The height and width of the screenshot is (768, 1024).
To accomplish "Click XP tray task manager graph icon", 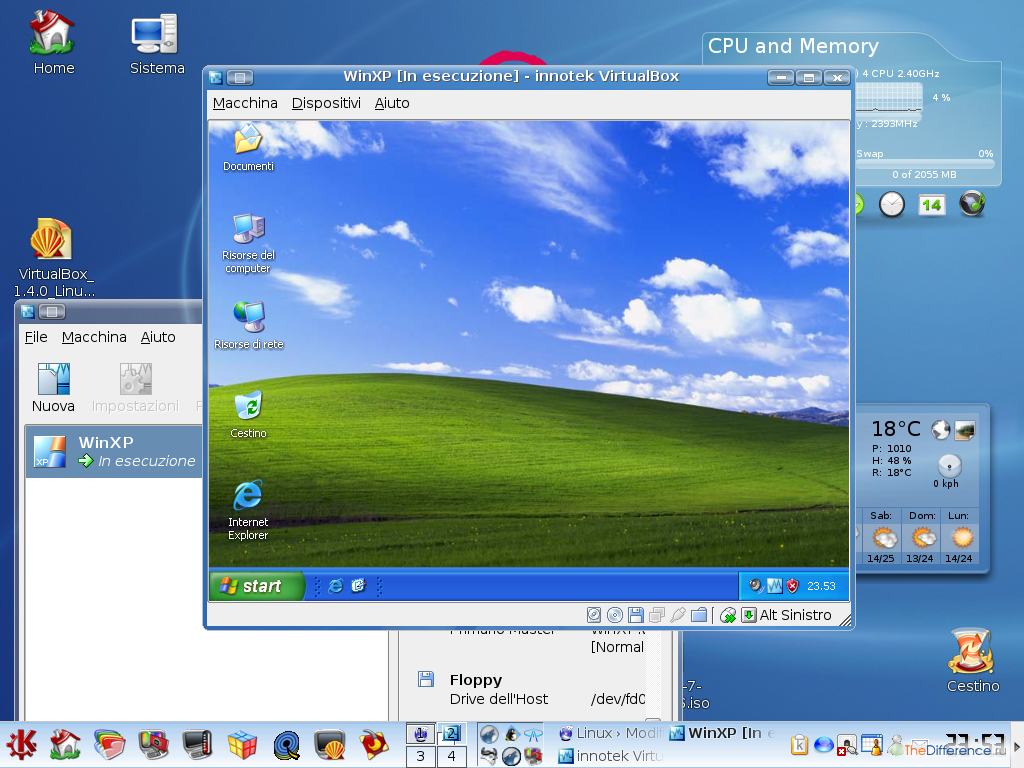I will click(x=775, y=586).
